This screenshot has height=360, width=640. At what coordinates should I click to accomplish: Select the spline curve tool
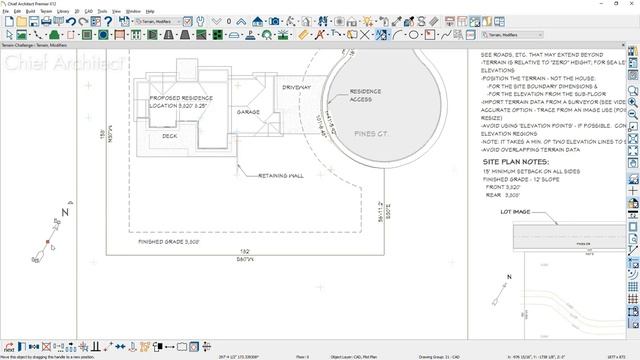coord(446,35)
